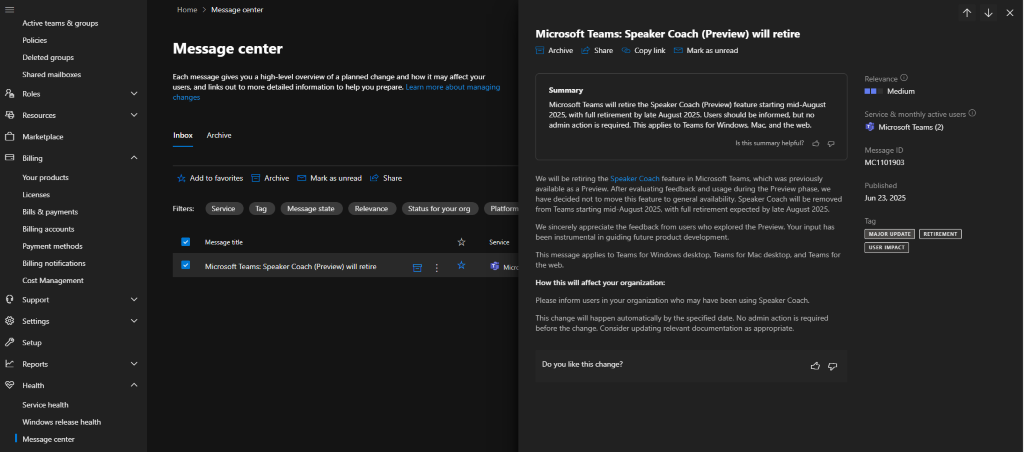This screenshot has height=452, width=1024.
Task: Click Copy link in details panel
Action: [643, 50]
